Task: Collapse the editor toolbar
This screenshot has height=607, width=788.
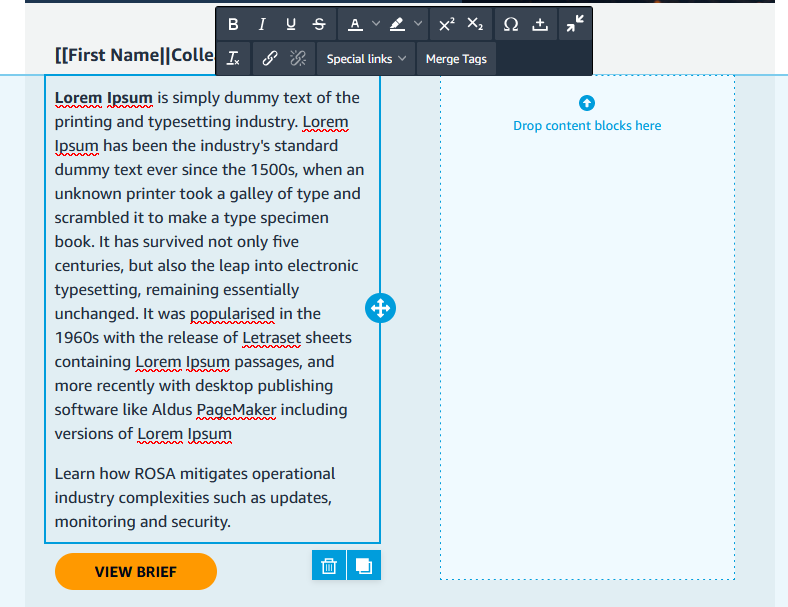Action: [575, 24]
